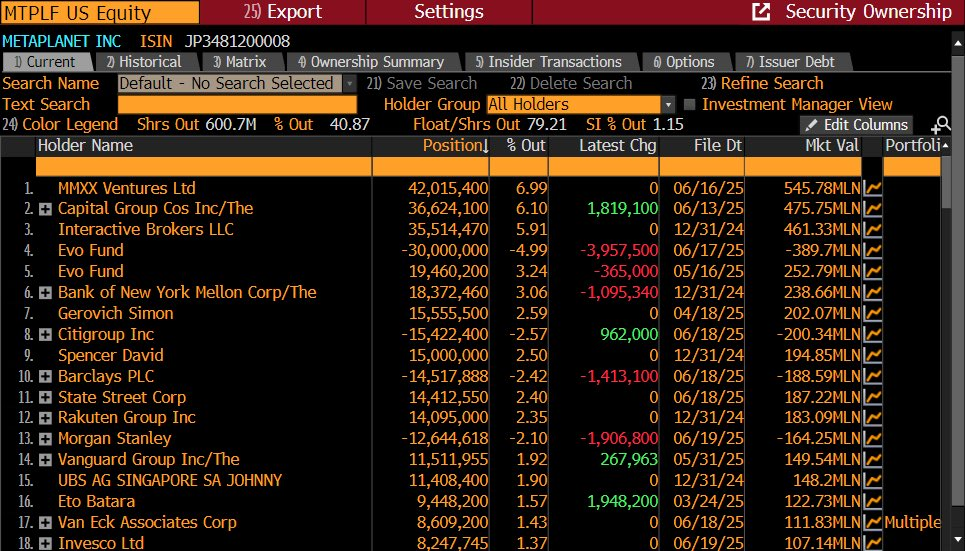This screenshot has height=551, width=965.
Task: Open chart icon for Bank of New York Mellon
Action: [872, 292]
